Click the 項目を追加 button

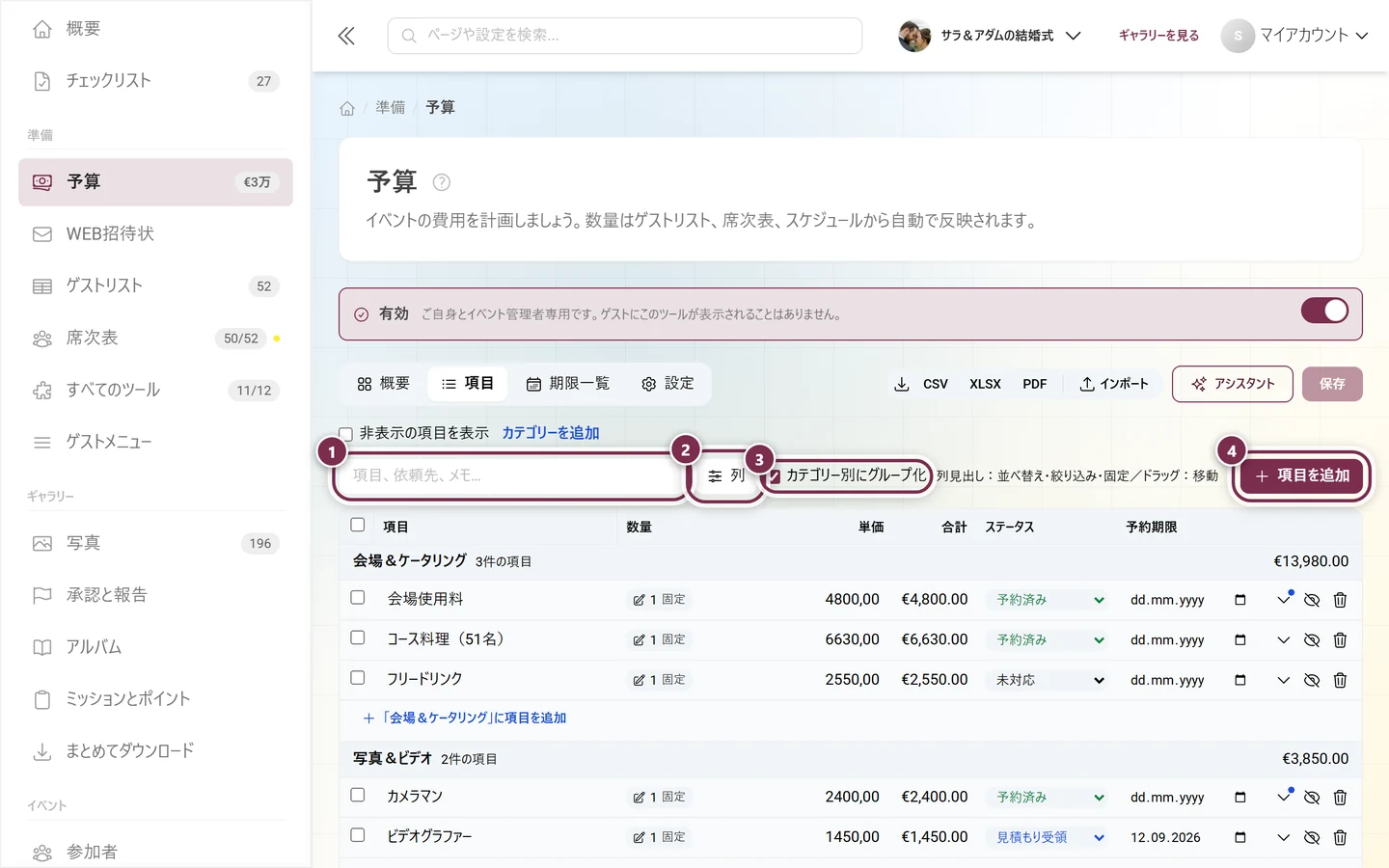click(1302, 475)
